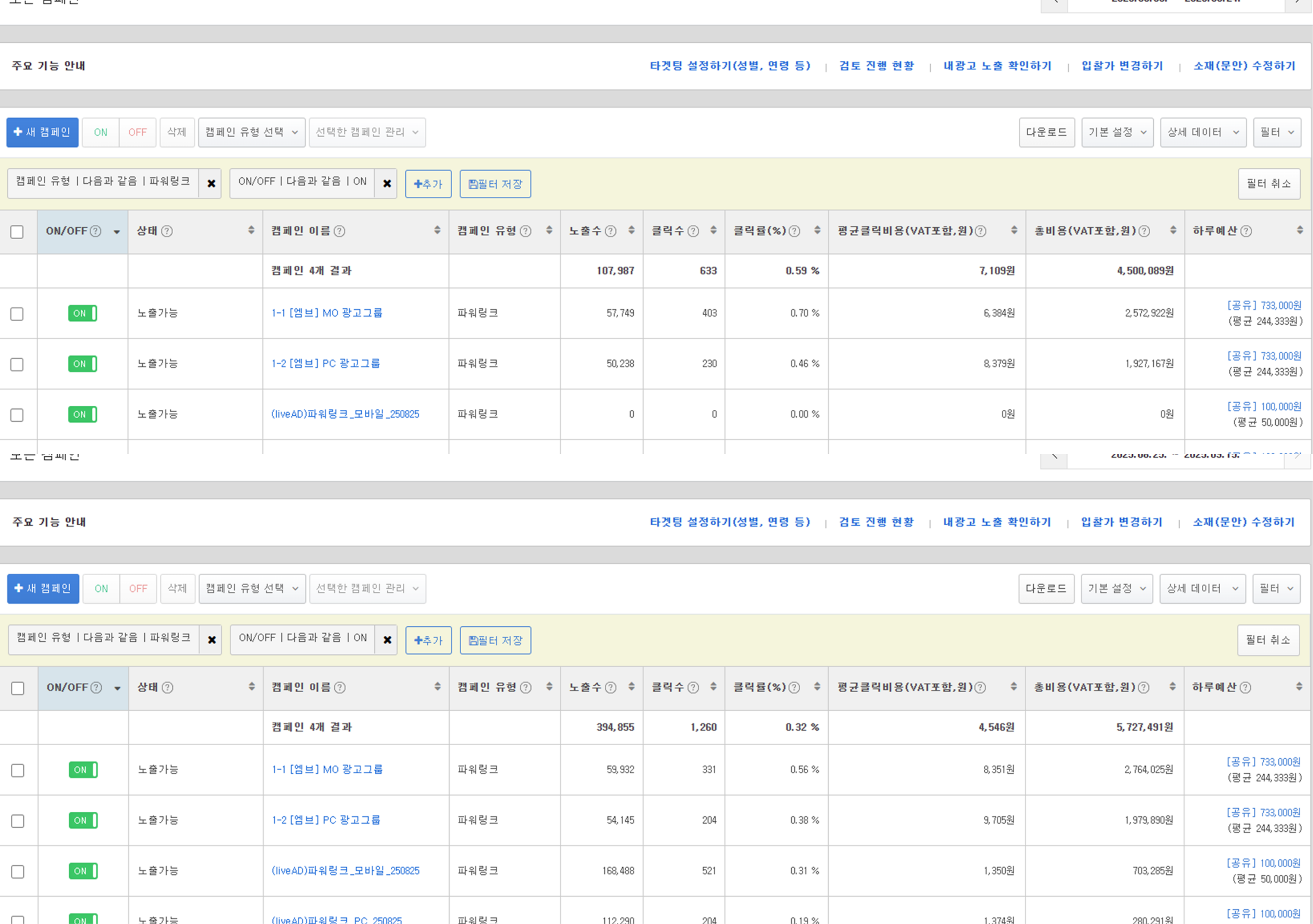Check the box for PC 광고그룹 row with 50,238 impressions
Screen dimensions: 1313x924
click(17, 365)
